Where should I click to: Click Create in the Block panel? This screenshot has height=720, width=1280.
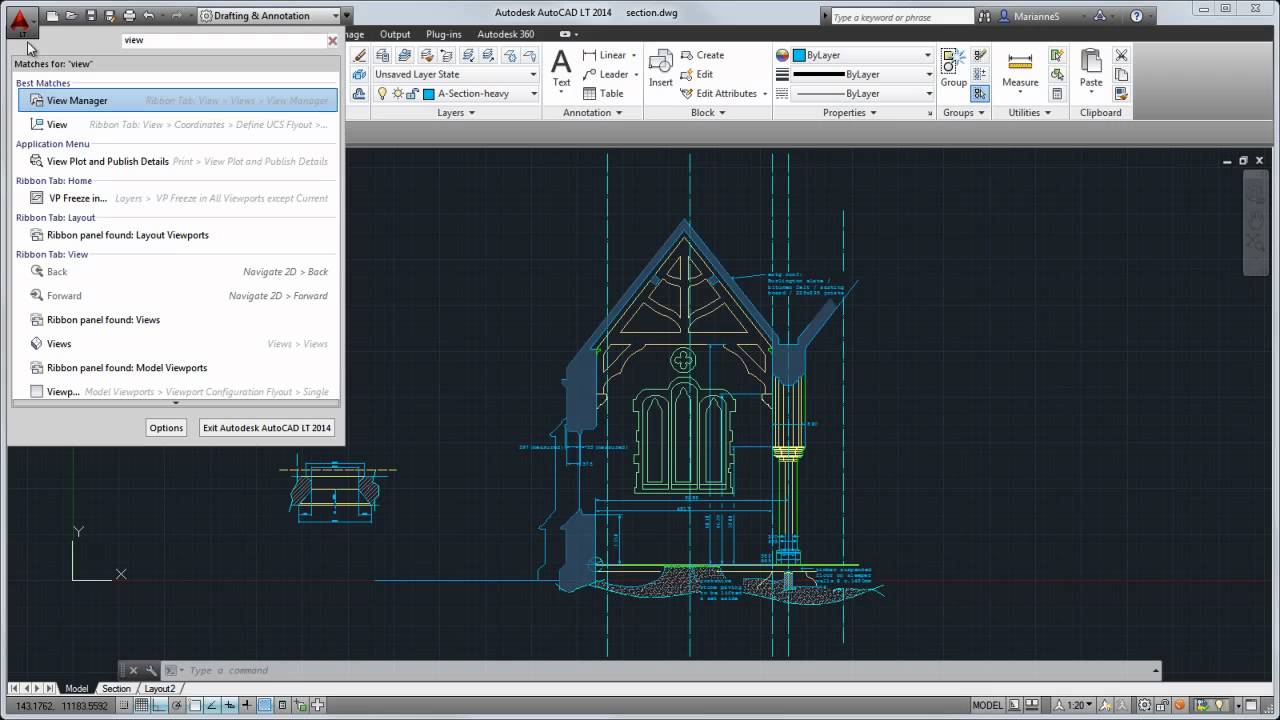click(x=703, y=55)
